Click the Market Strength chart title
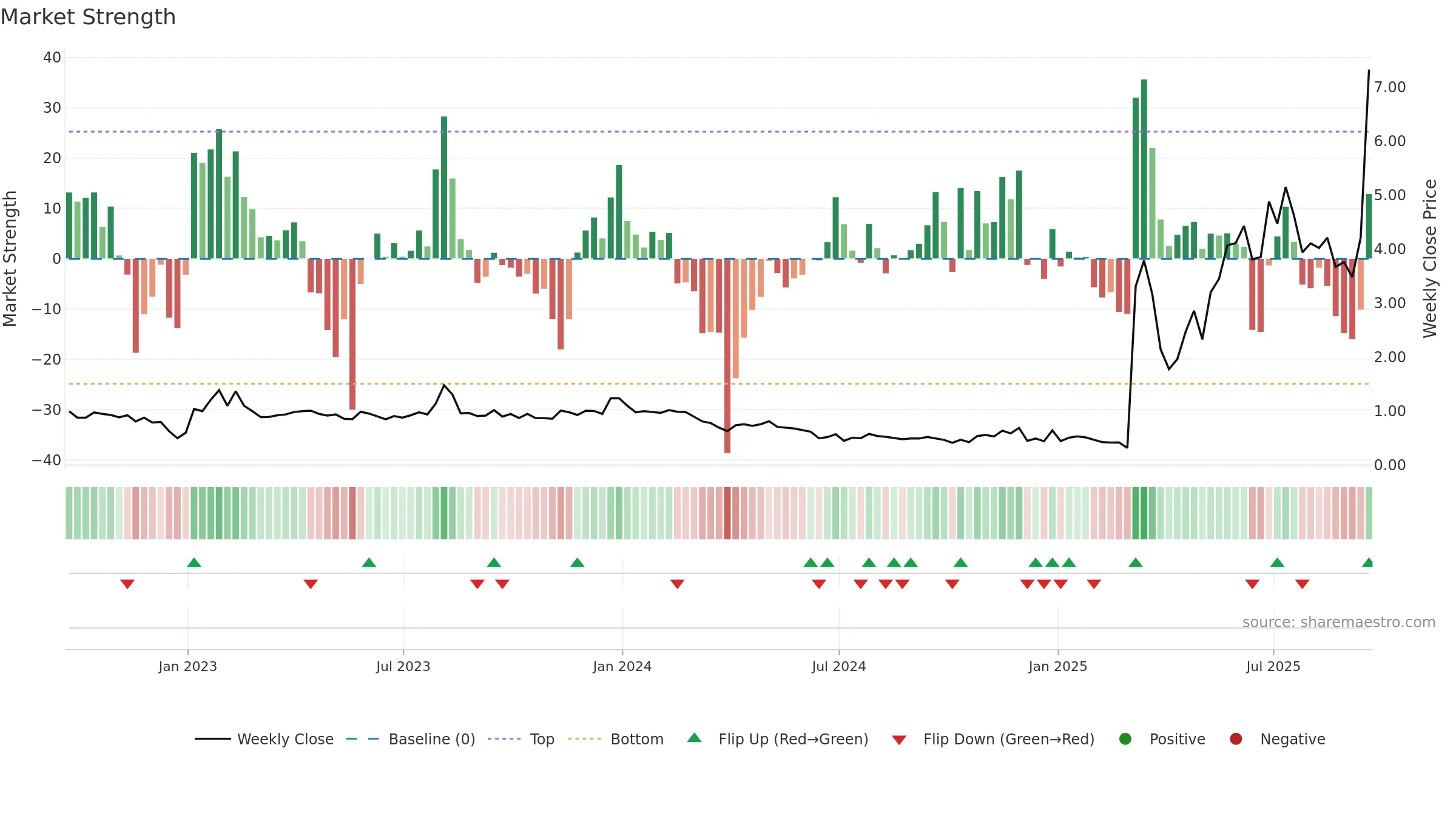Screen dimensions: 1456x819 point(88,17)
